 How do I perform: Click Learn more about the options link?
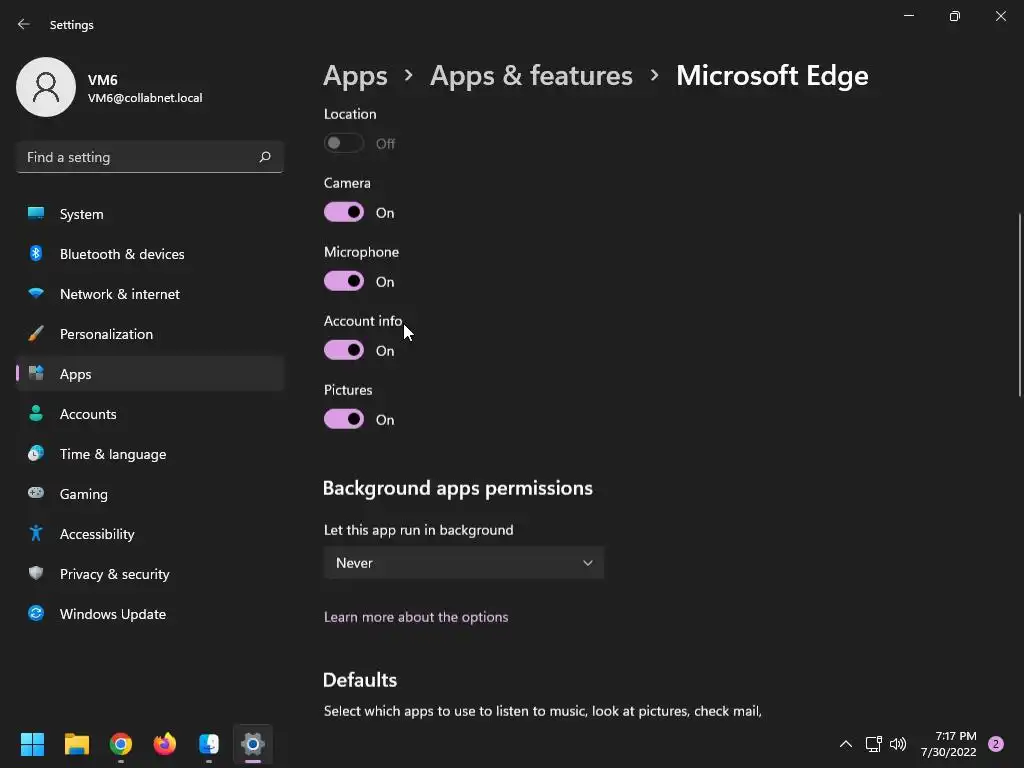coord(416,617)
